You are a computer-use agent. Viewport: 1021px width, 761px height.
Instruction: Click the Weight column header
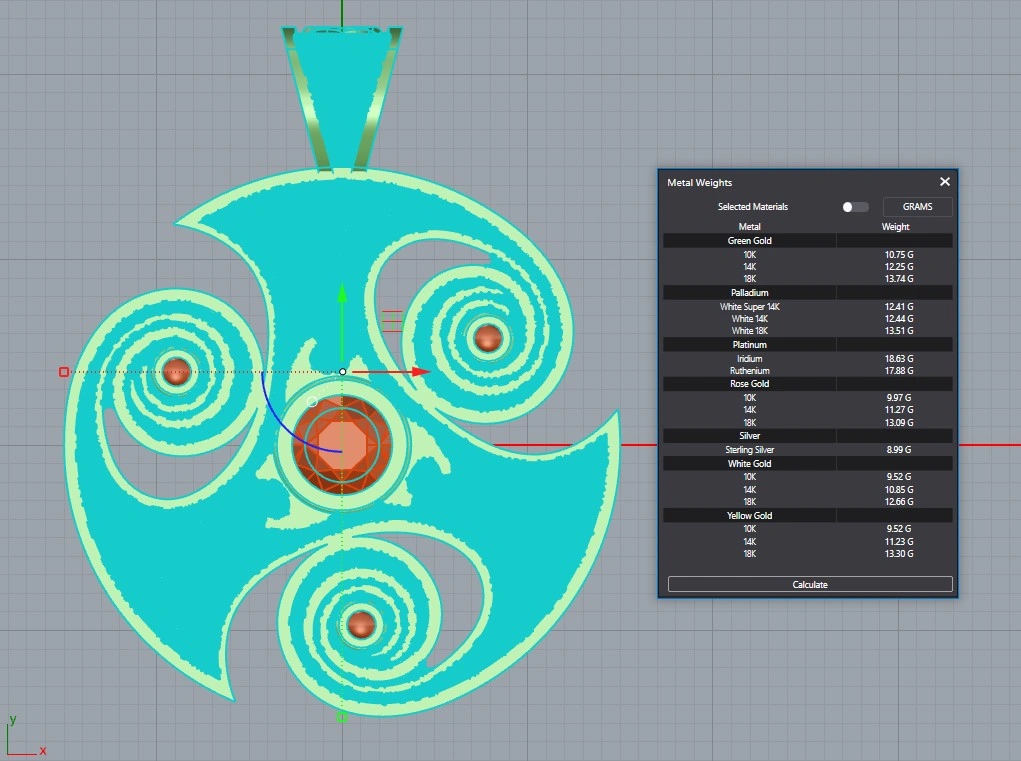tap(895, 227)
